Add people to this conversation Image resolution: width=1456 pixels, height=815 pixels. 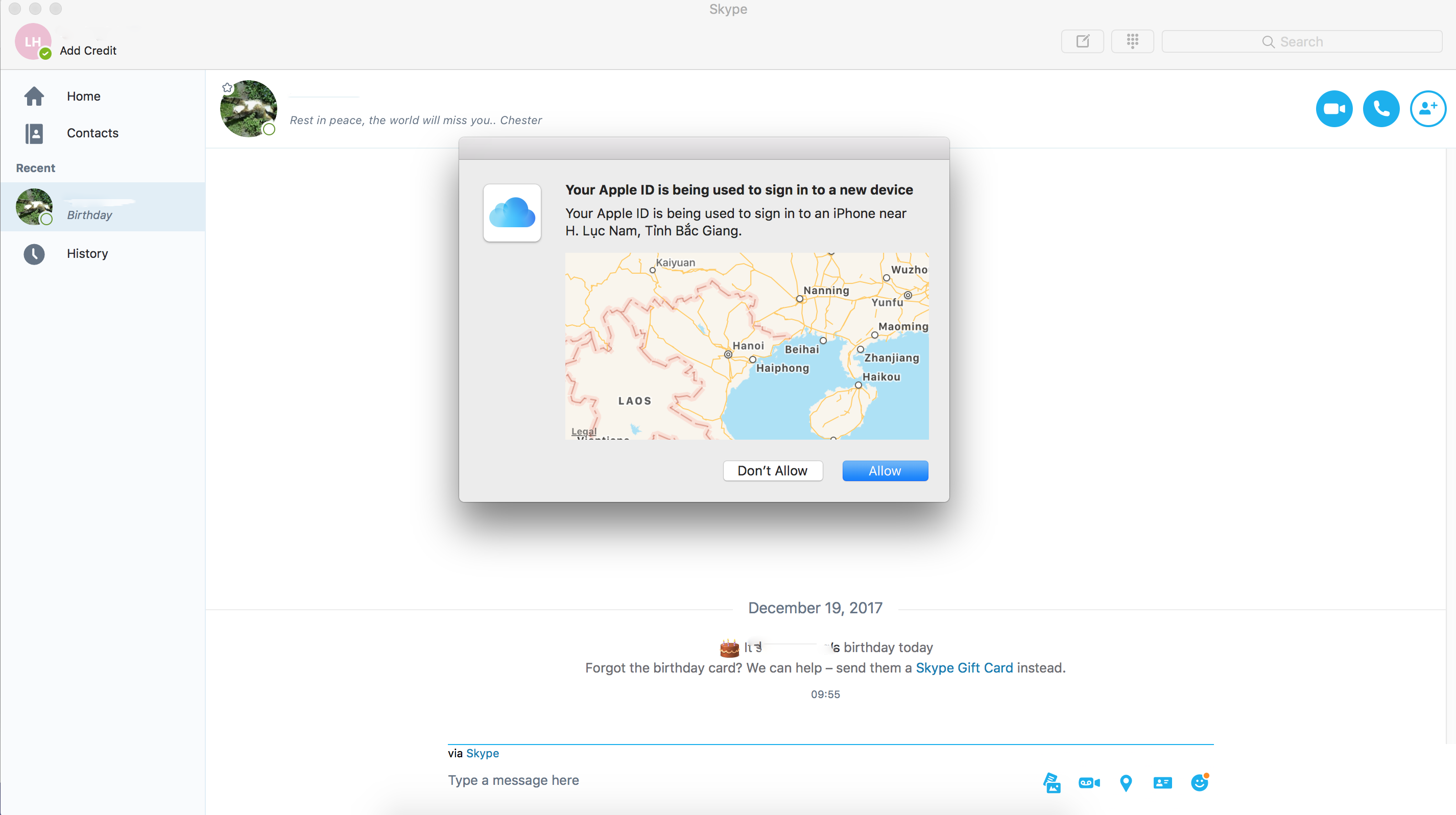click(1428, 109)
